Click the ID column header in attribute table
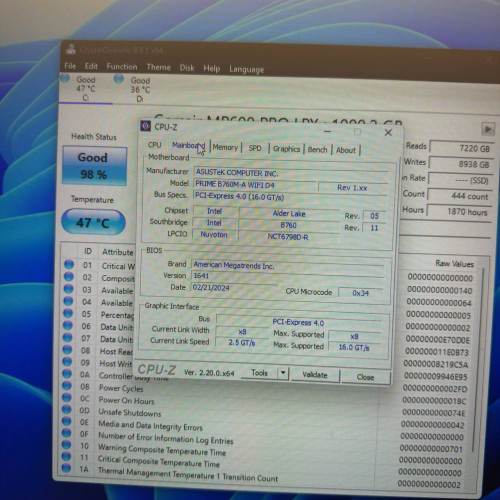 [x=88, y=251]
